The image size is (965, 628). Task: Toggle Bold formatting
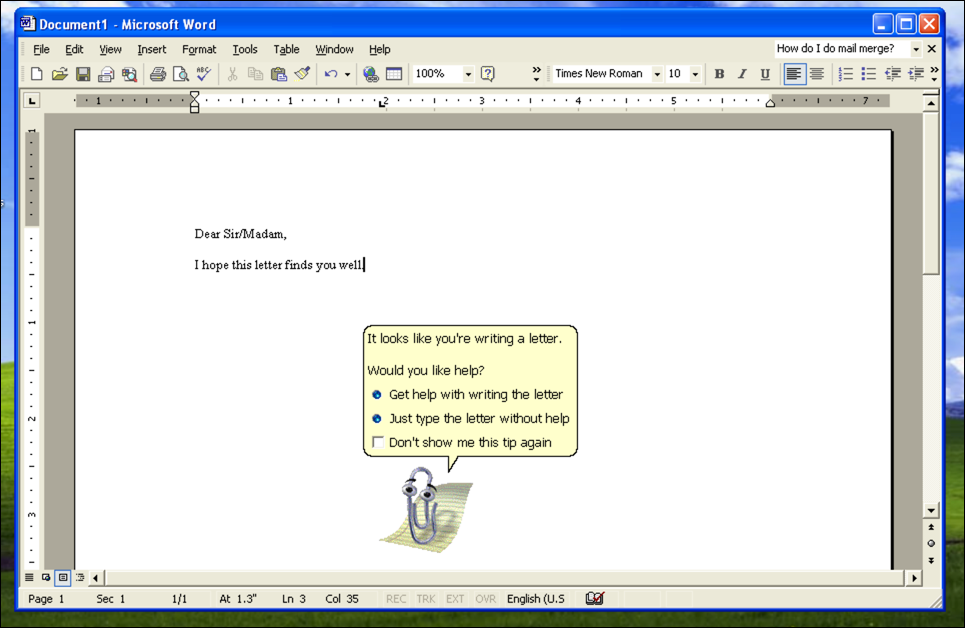pyautogui.click(x=718, y=73)
